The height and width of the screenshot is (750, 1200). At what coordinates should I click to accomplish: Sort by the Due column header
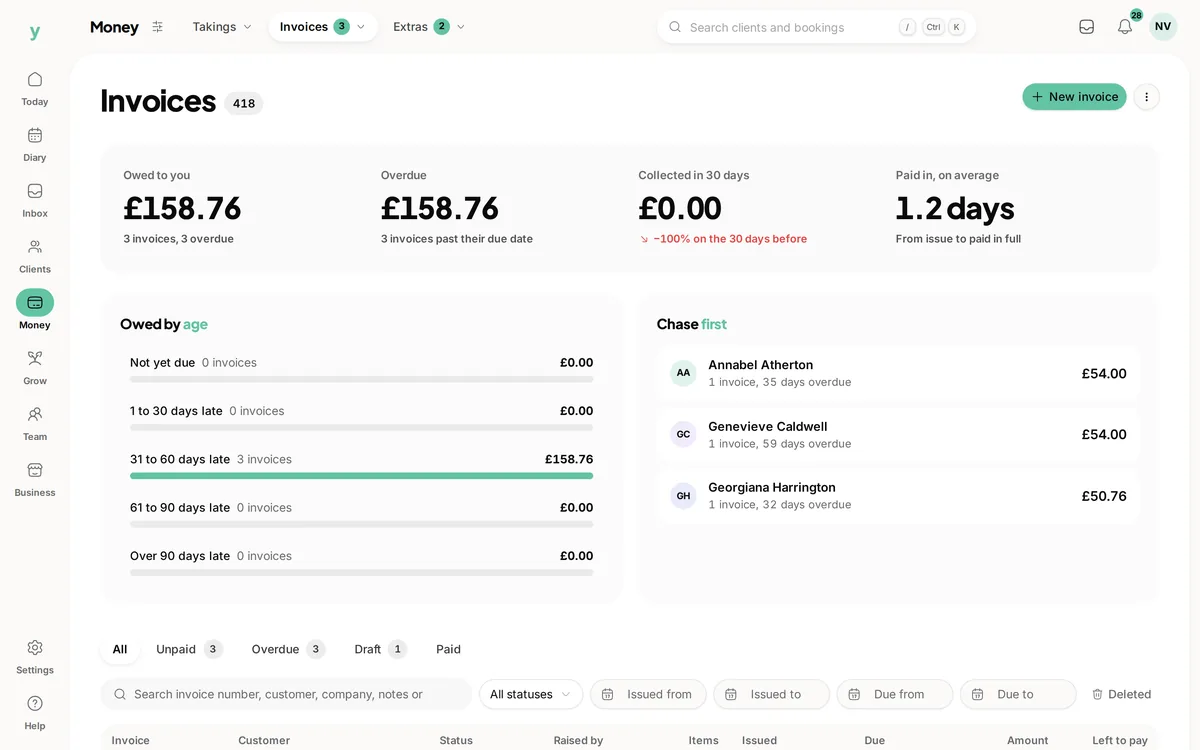875,740
